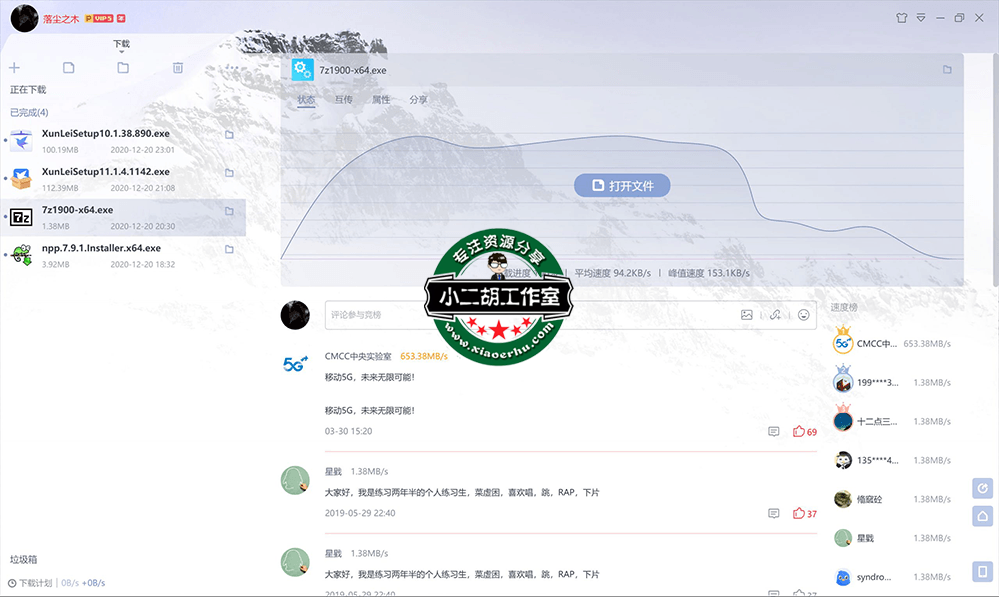
Task: Click the image icon in the comment box
Action: (x=746, y=315)
